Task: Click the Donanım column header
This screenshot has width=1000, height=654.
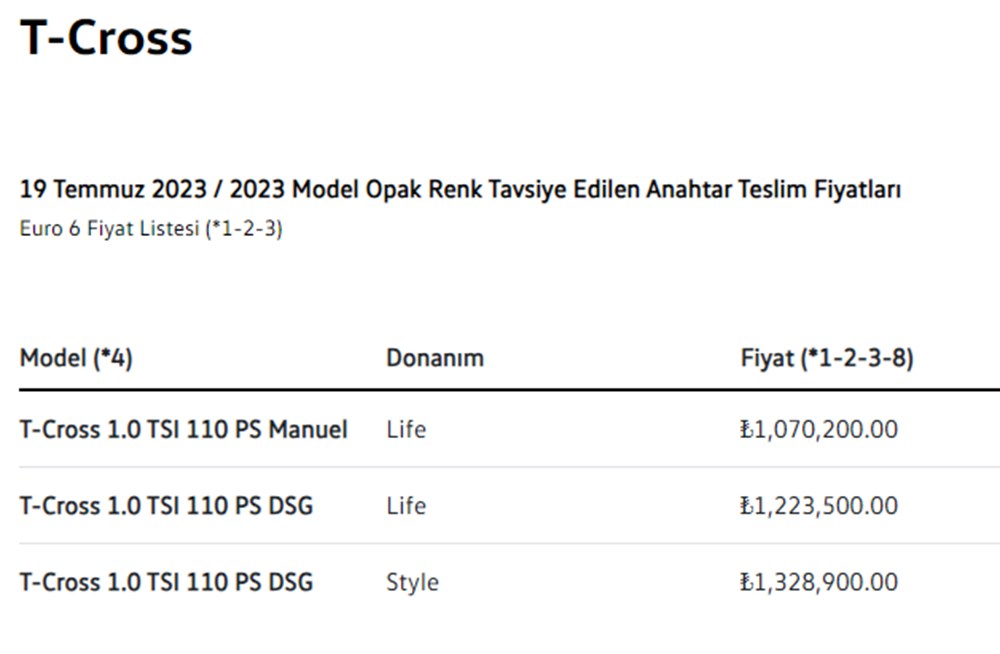Action: pos(435,358)
